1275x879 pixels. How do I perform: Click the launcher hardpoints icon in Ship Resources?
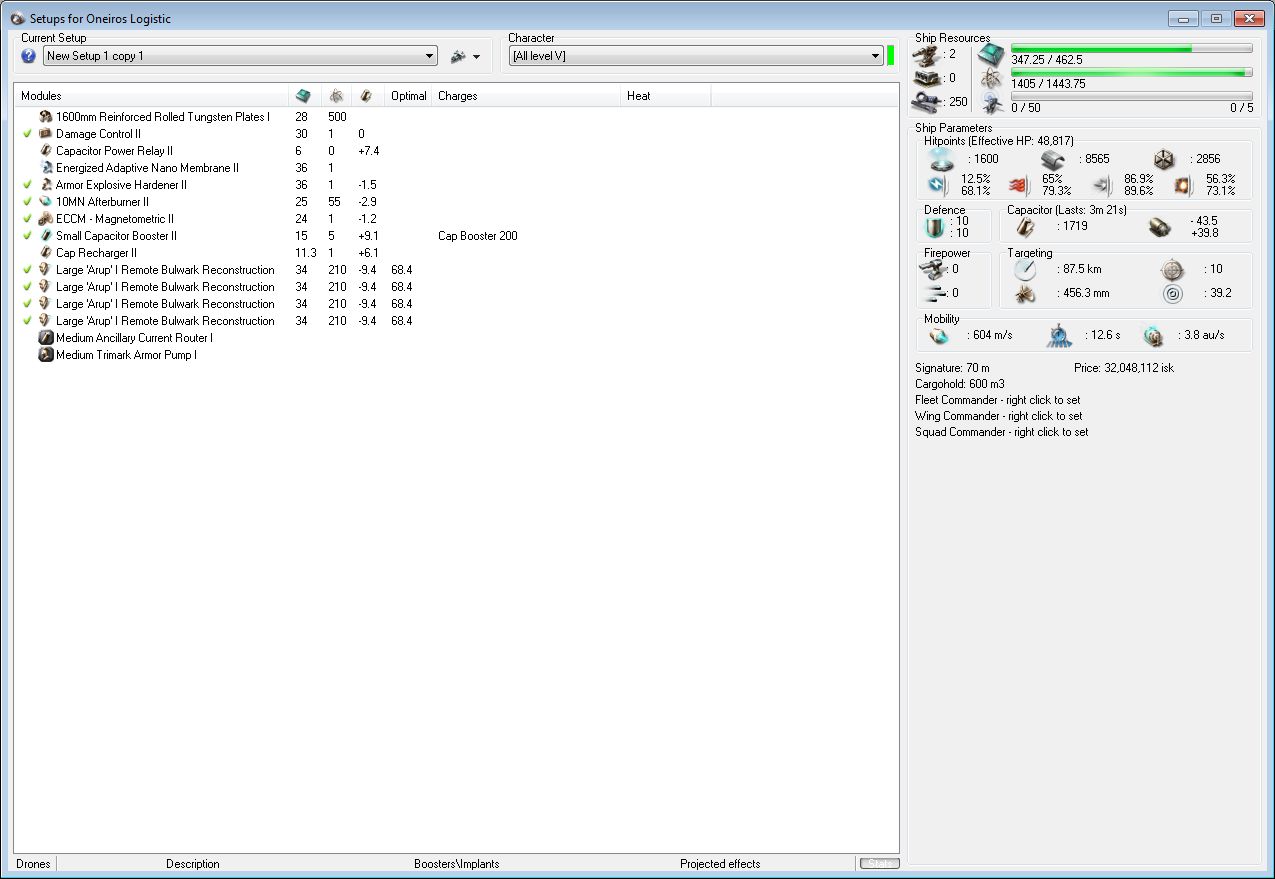pyautogui.click(x=926, y=78)
